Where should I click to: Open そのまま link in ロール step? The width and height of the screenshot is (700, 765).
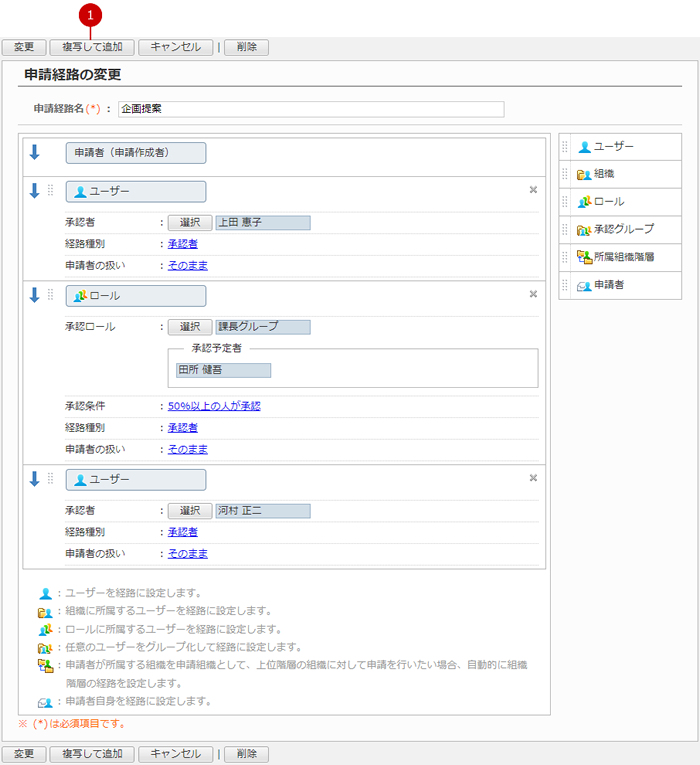click(188, 449)
